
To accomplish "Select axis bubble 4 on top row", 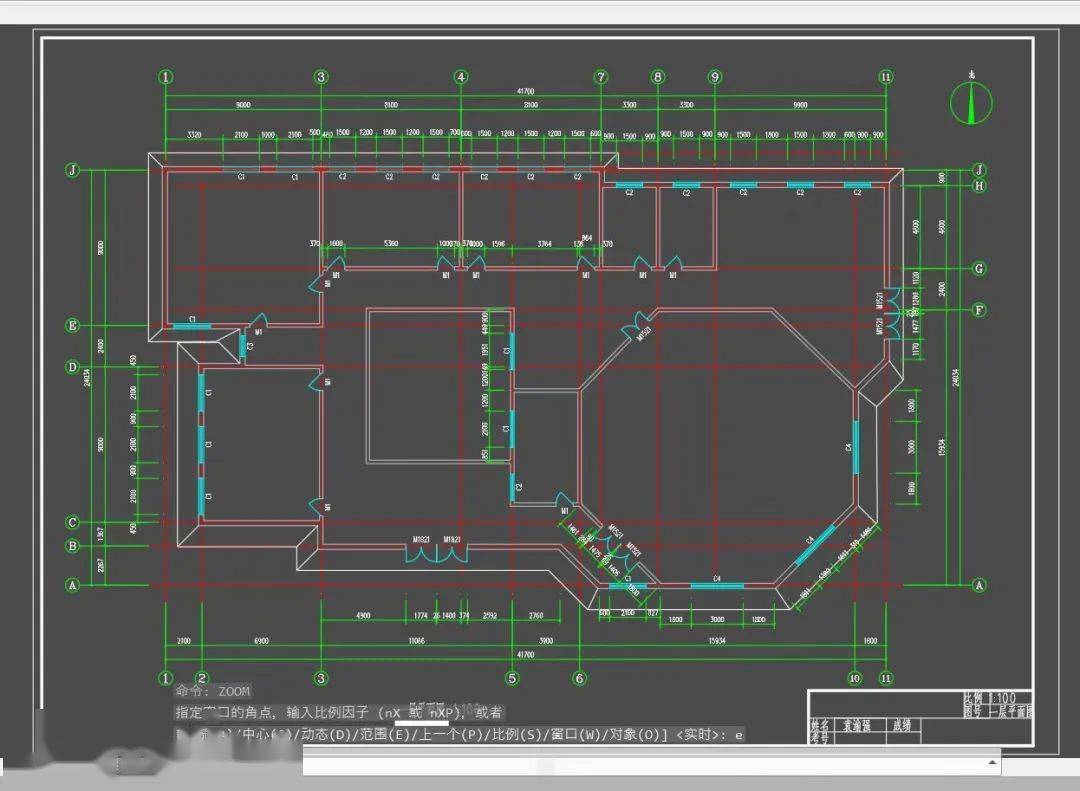I will tap(460, 77).
